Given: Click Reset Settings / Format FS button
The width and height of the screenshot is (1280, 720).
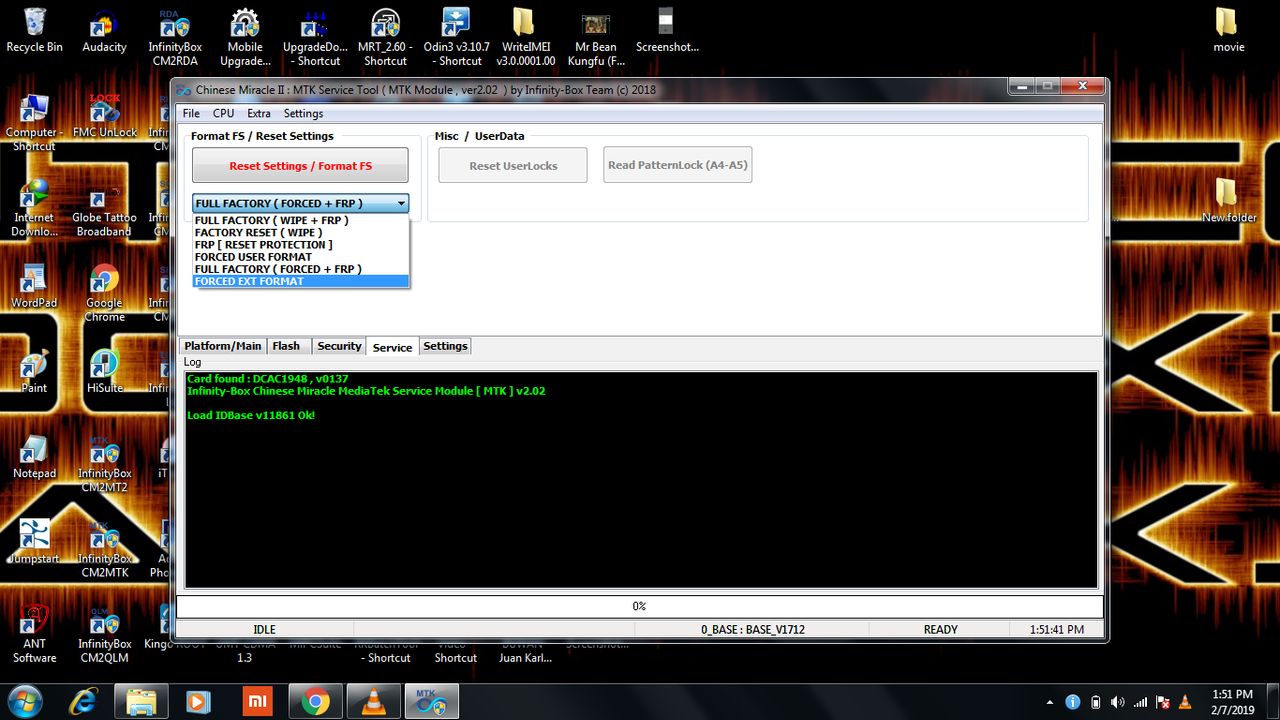Looking at the screenshot, I should (x=300, y=166).
